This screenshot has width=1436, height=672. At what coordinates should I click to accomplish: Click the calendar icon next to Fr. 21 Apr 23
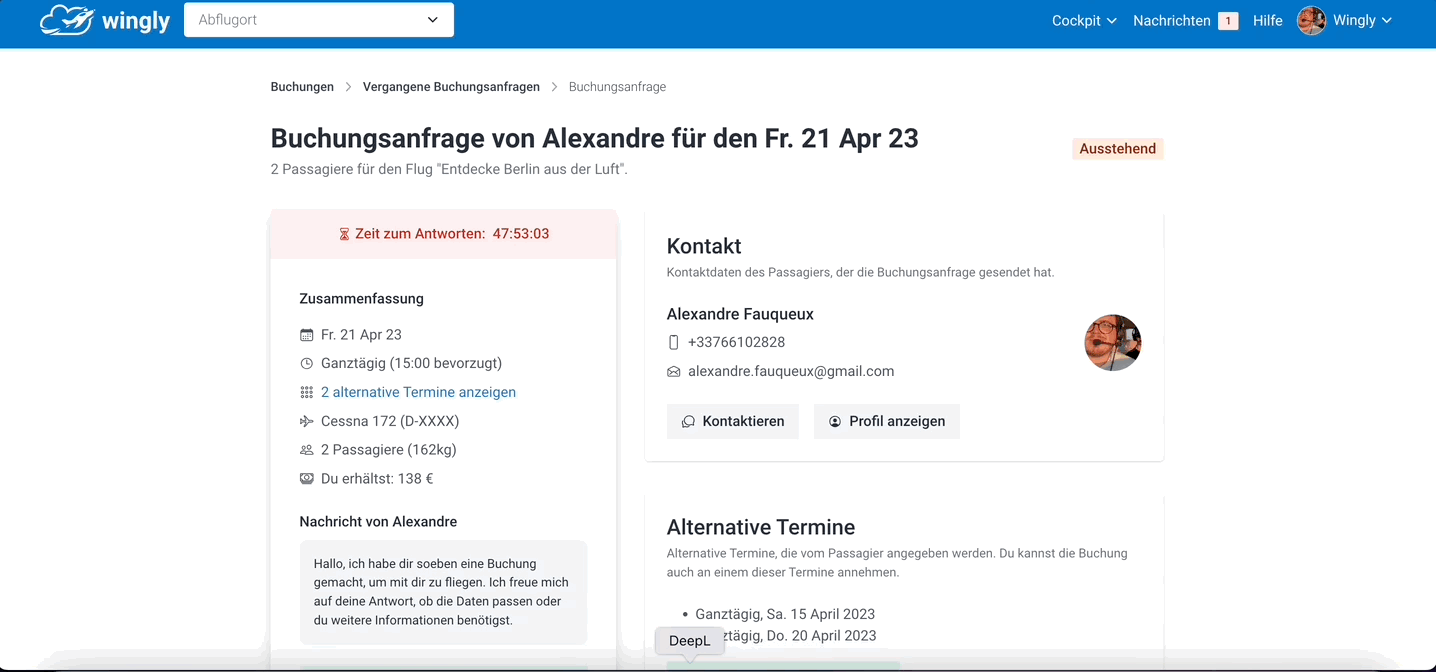click(x=307, y=335)
